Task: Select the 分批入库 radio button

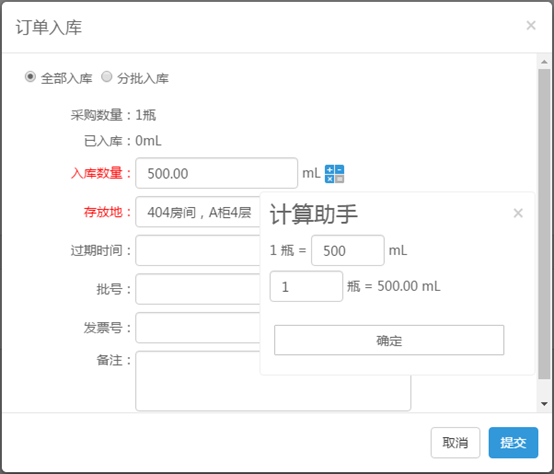Action: point(107,77)
